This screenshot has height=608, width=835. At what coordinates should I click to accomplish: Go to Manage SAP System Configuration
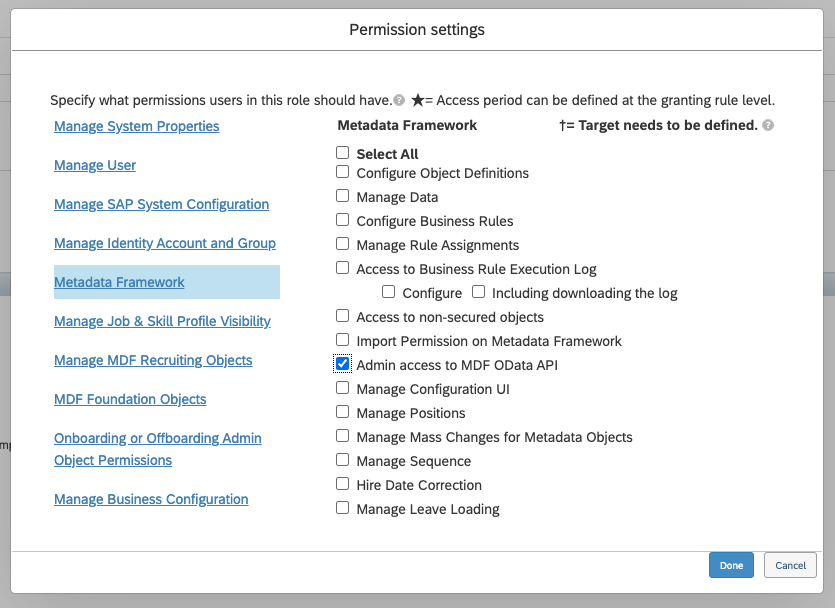click(161, 204)
